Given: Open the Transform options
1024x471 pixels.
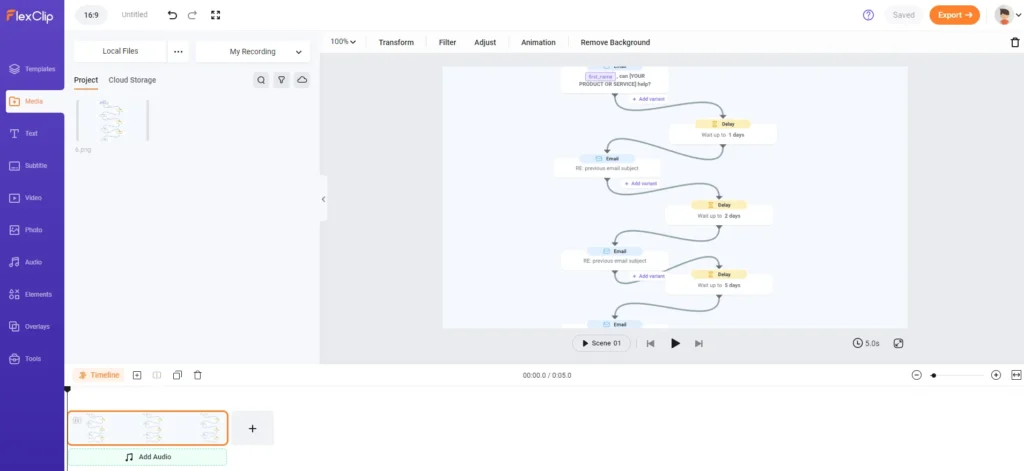Looking at the screenshot, I should (396, 42).
